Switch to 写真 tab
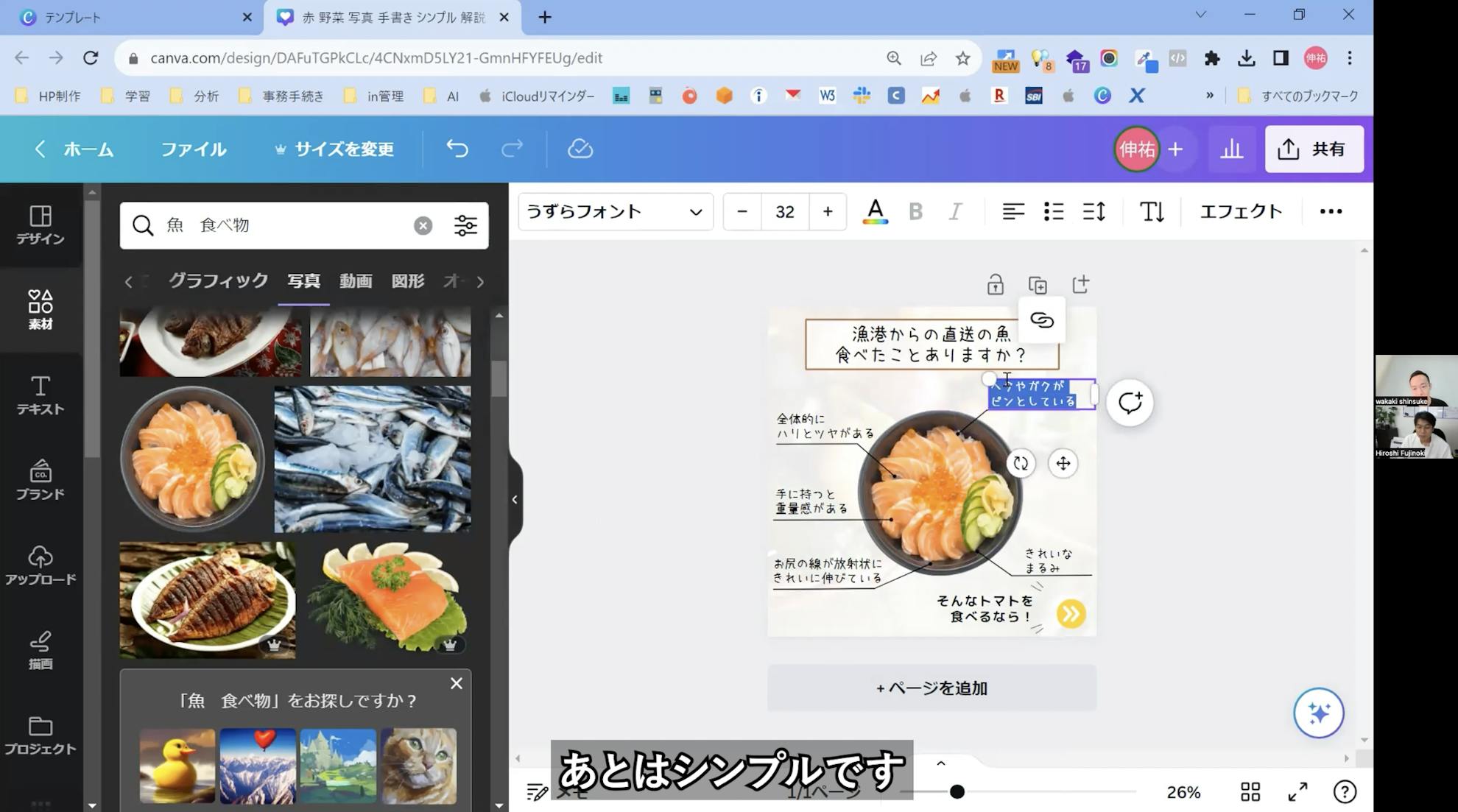Image resolution: width=1458 pixels, height=812 pixels. [x=303, y=281]
